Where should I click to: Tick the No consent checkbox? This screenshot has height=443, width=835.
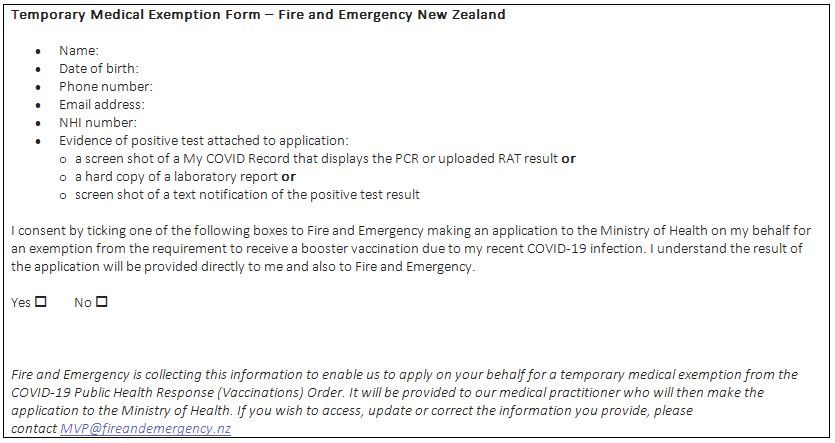102,302
